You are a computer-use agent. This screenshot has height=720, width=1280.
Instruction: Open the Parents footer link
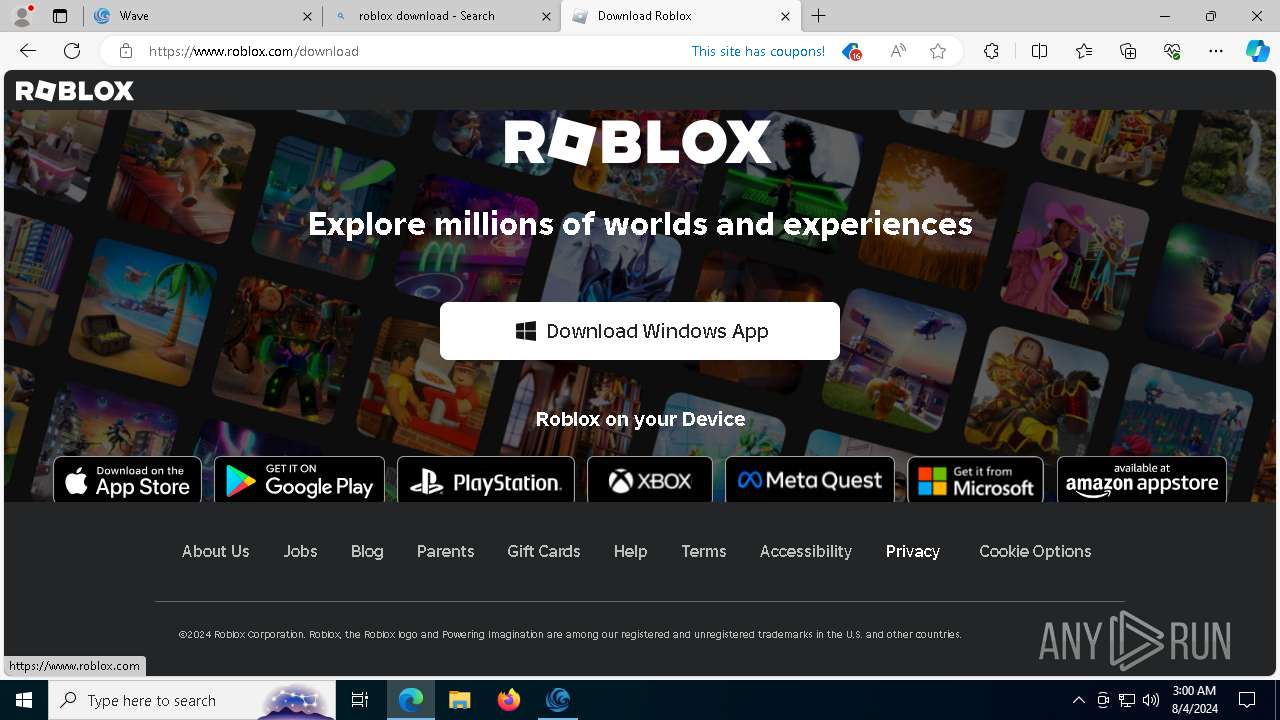(x=445, y=551)
